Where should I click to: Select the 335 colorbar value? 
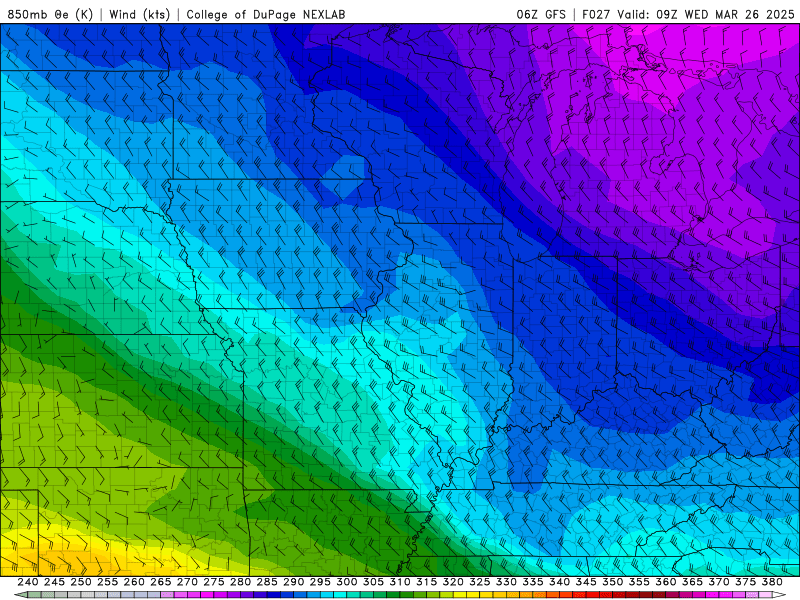pyautogui.click(x=533, y=582)
